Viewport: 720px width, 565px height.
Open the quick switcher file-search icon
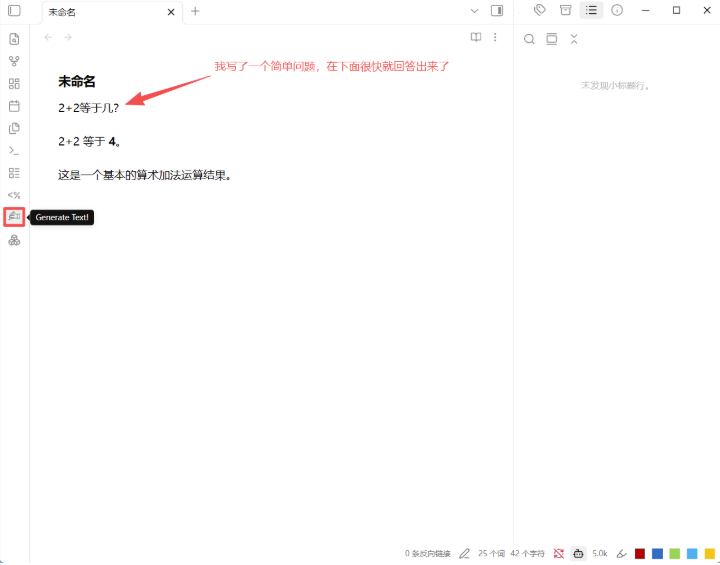[x=14, y=39]
